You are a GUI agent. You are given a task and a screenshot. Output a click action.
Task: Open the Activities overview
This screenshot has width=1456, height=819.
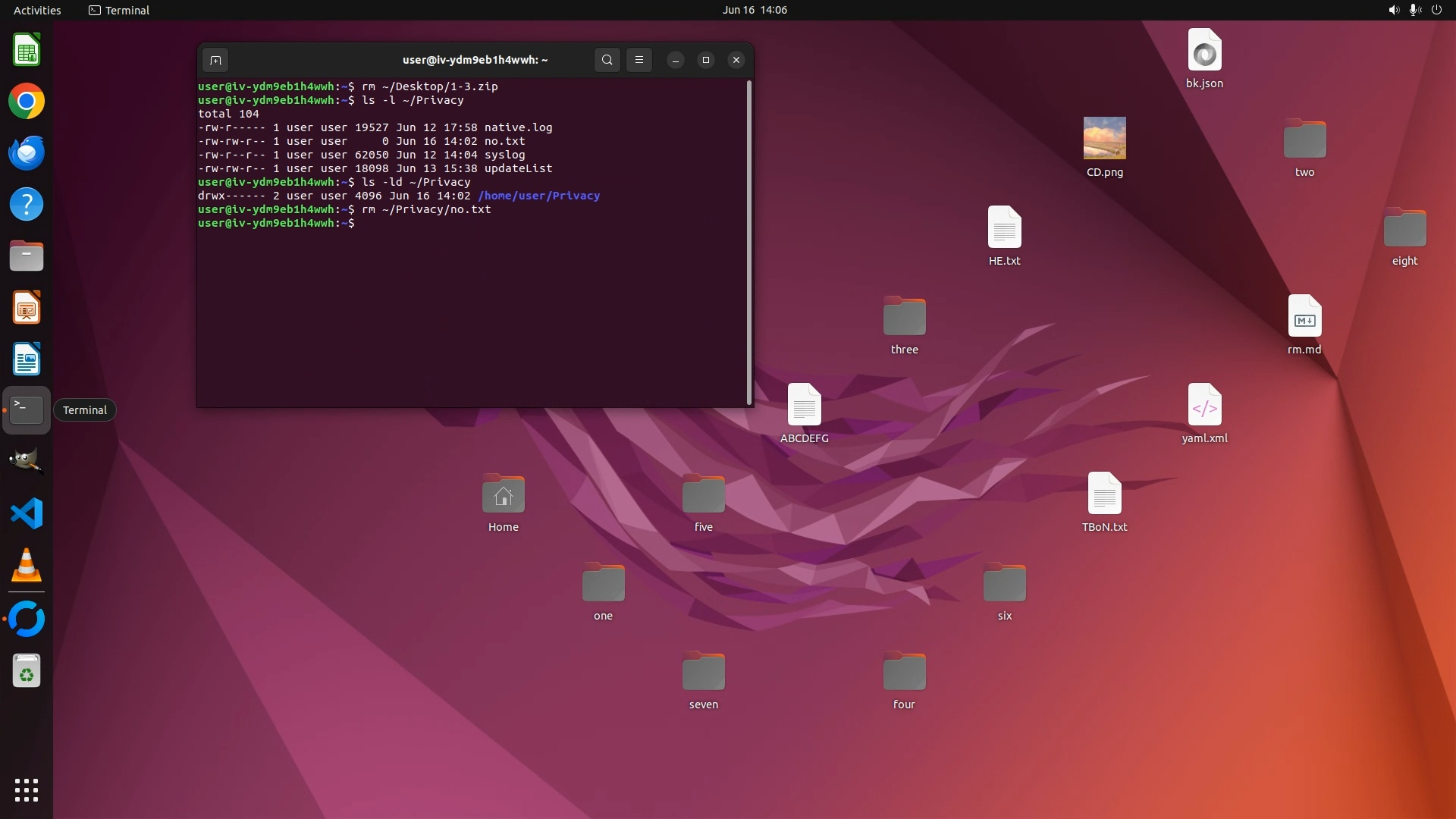pyautogui.click(x=37, y=10)
